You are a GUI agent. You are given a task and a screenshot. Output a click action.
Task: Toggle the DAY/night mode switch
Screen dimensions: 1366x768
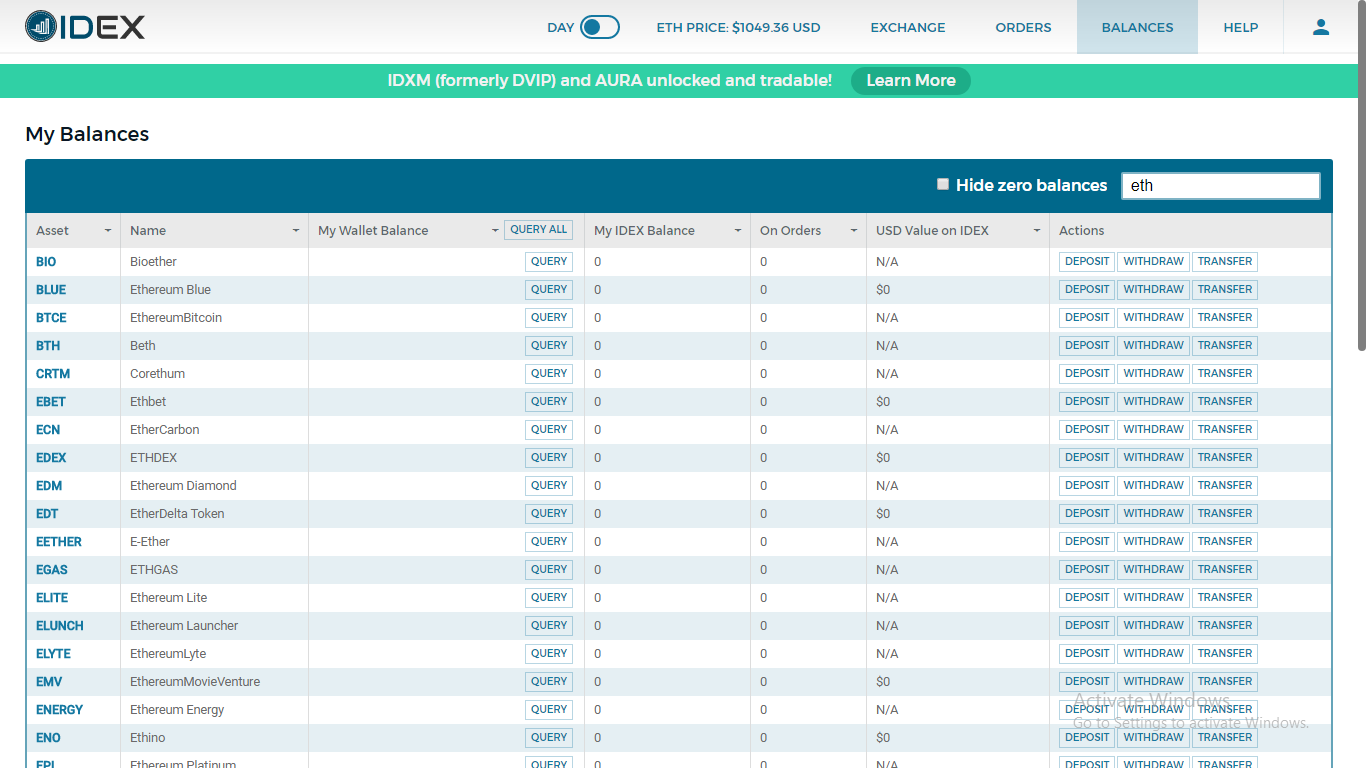click(x=600, y=27)
